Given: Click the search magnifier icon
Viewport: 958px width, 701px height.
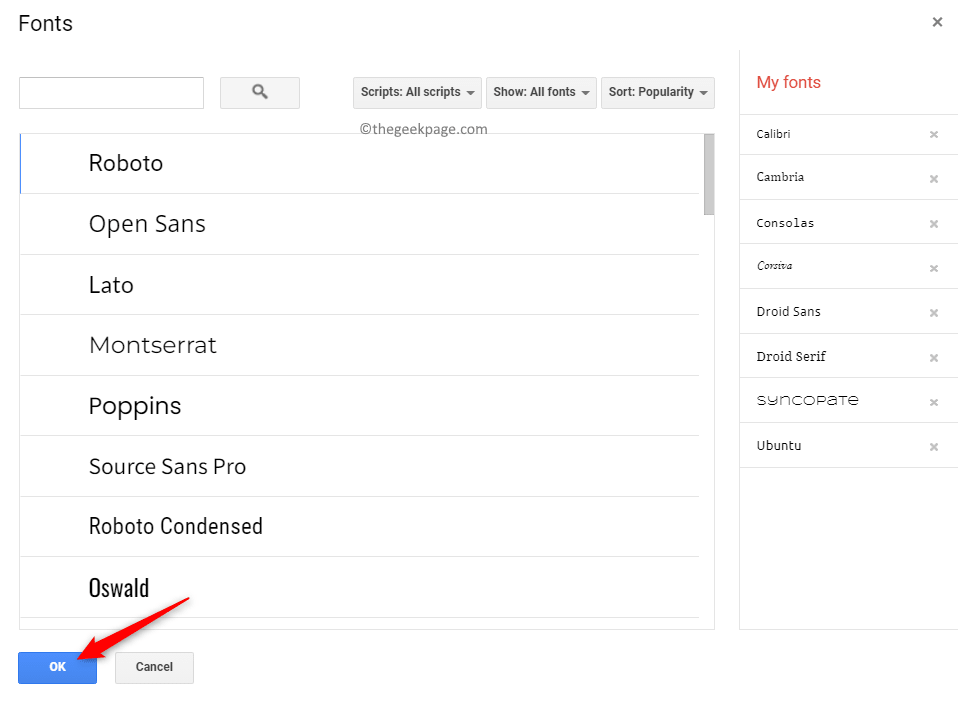Looking at the screenshot, I should tap(259, 92).
